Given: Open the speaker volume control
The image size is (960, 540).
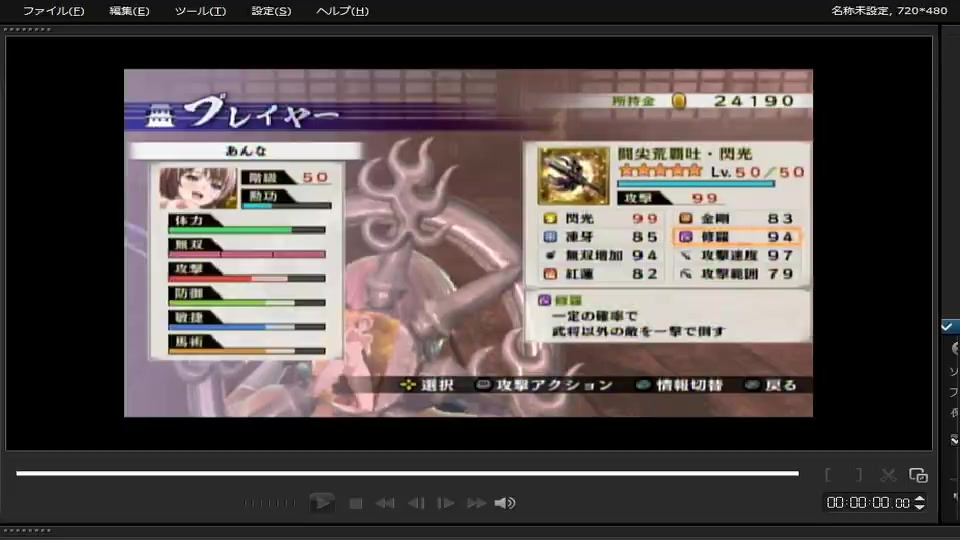Looking at the screenshot, I should coord(504,503).
